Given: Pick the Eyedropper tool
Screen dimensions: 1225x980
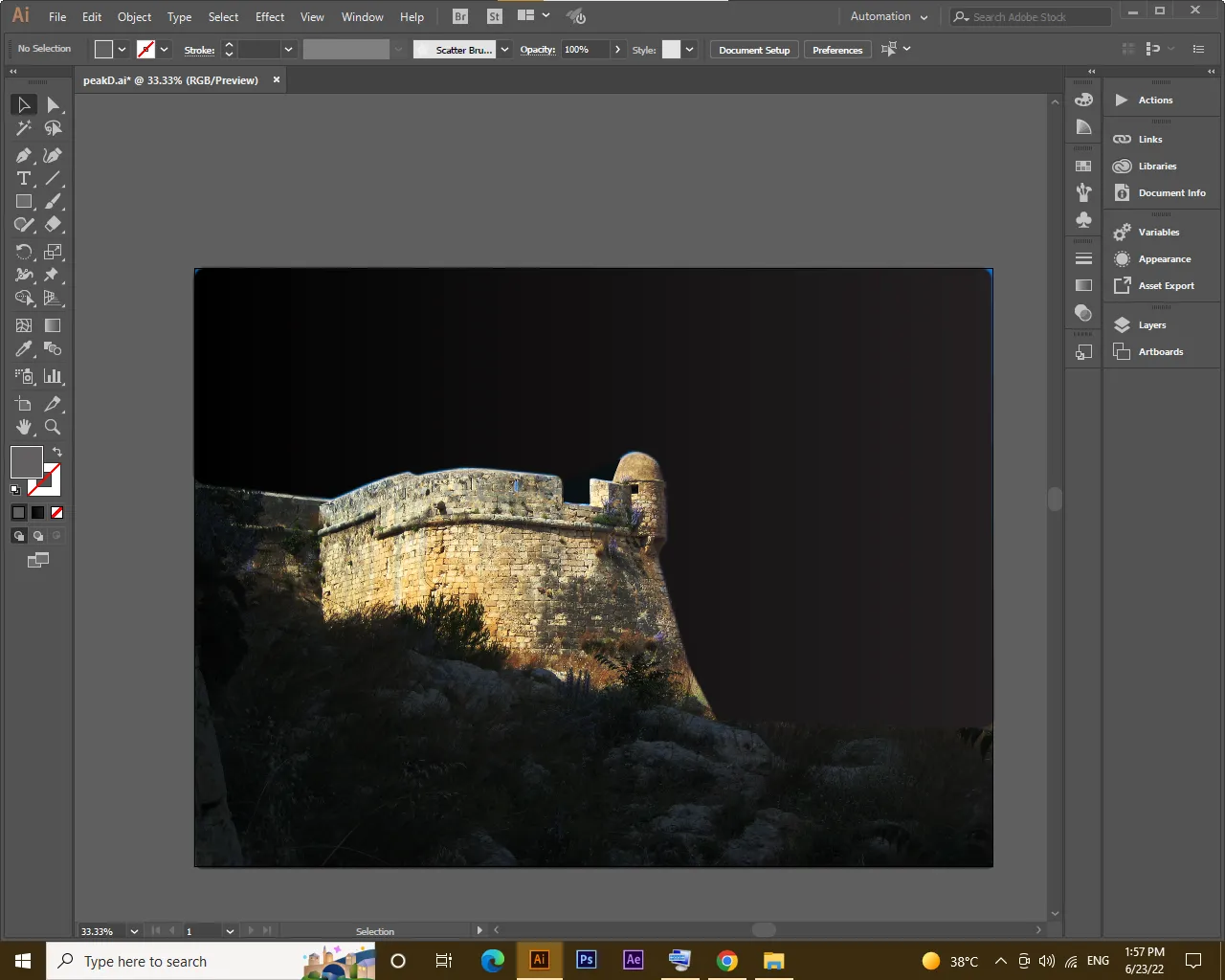Looking at the screenshot, I should click(x=24, y=349).
